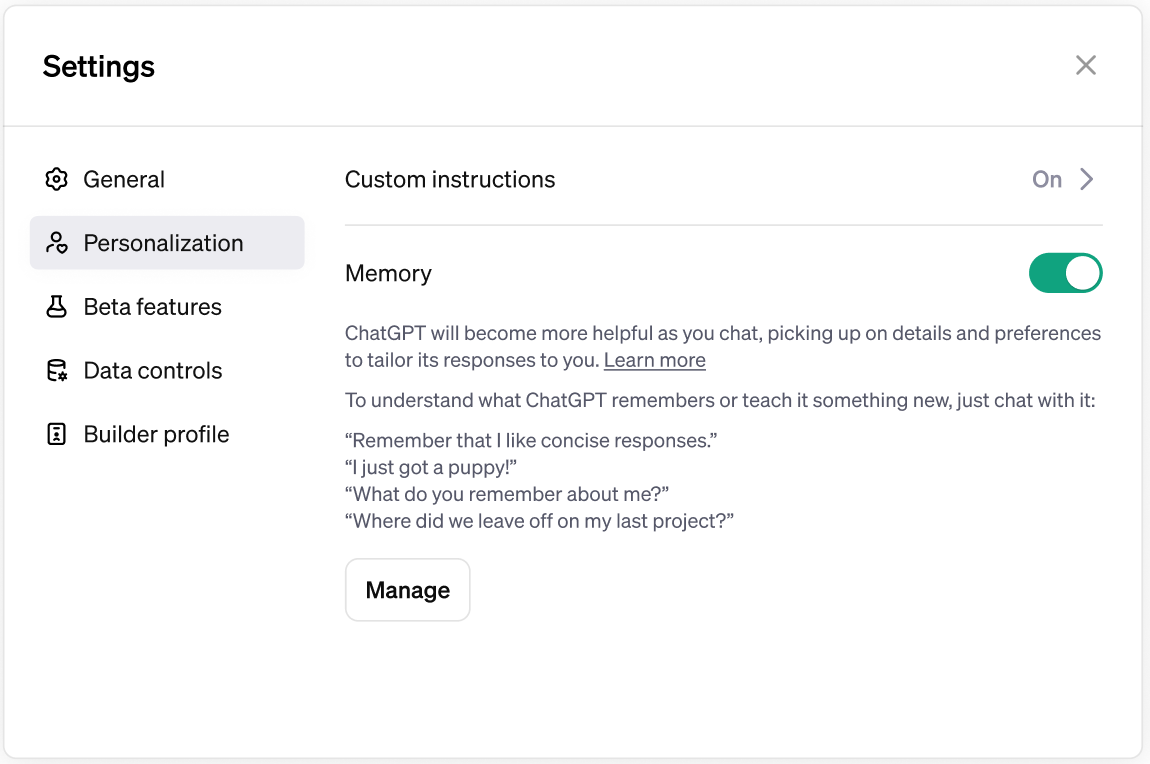Turn off the Memory toggle
Viewport: 1150px width, 764px height.
tap(1065, 274)
